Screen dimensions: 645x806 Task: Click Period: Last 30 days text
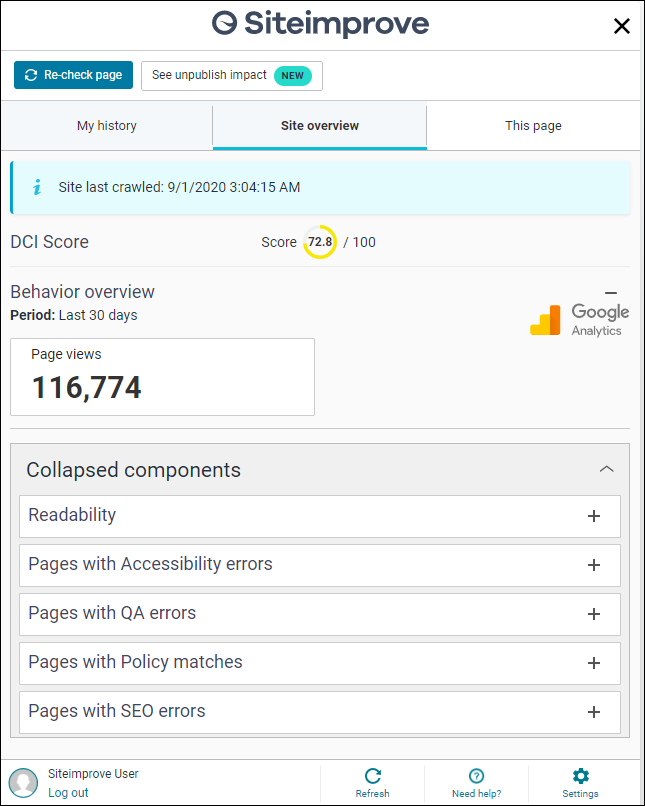click(x=73, y=315)
